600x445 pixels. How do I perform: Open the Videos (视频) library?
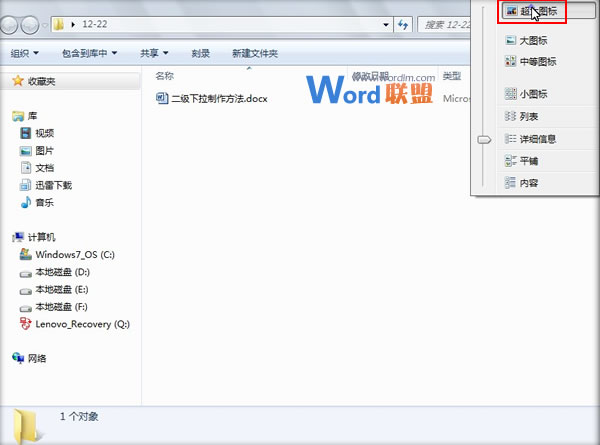point(44,133)
